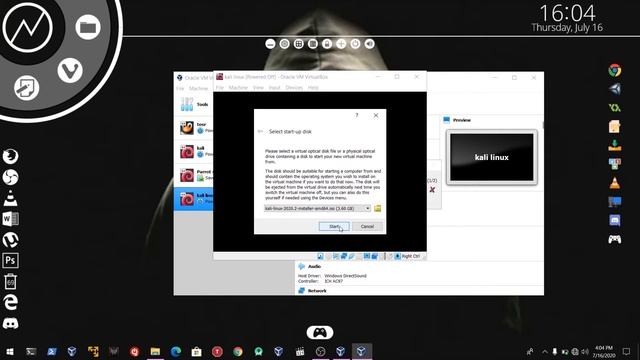640x360 pixels.
Task: Open white game controller in right icon column
Action: point(615,239)
